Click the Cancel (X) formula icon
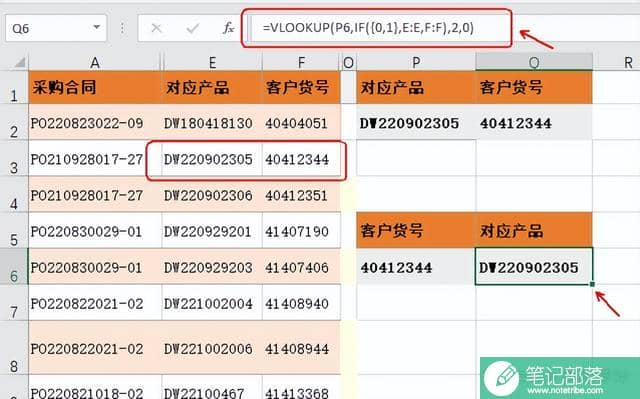 tap(156, 28)
